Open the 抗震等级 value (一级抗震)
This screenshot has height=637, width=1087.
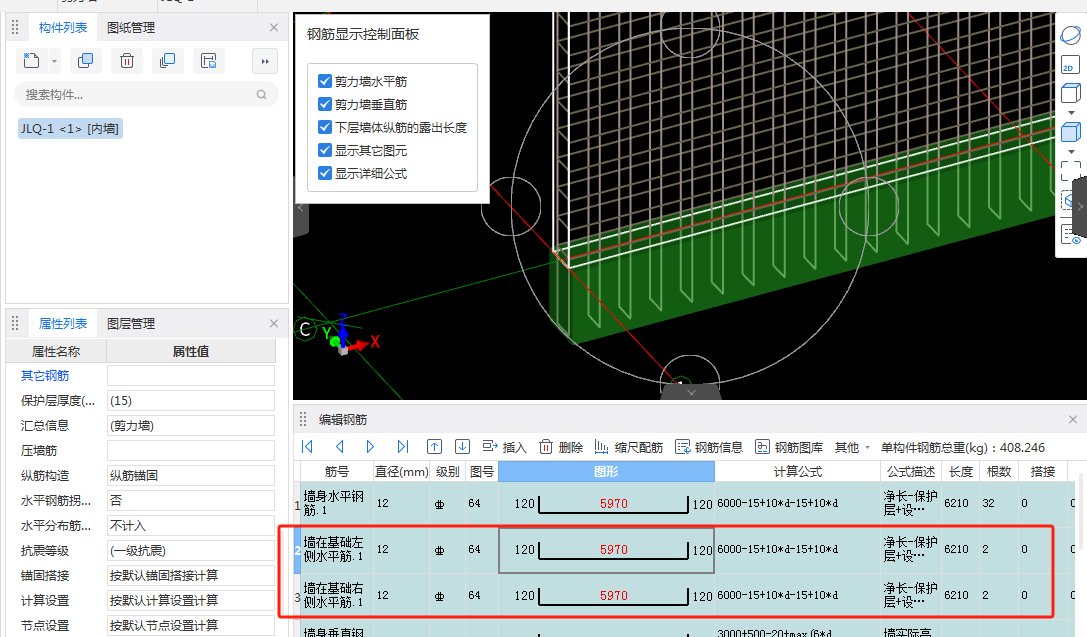tap(191, 550)
